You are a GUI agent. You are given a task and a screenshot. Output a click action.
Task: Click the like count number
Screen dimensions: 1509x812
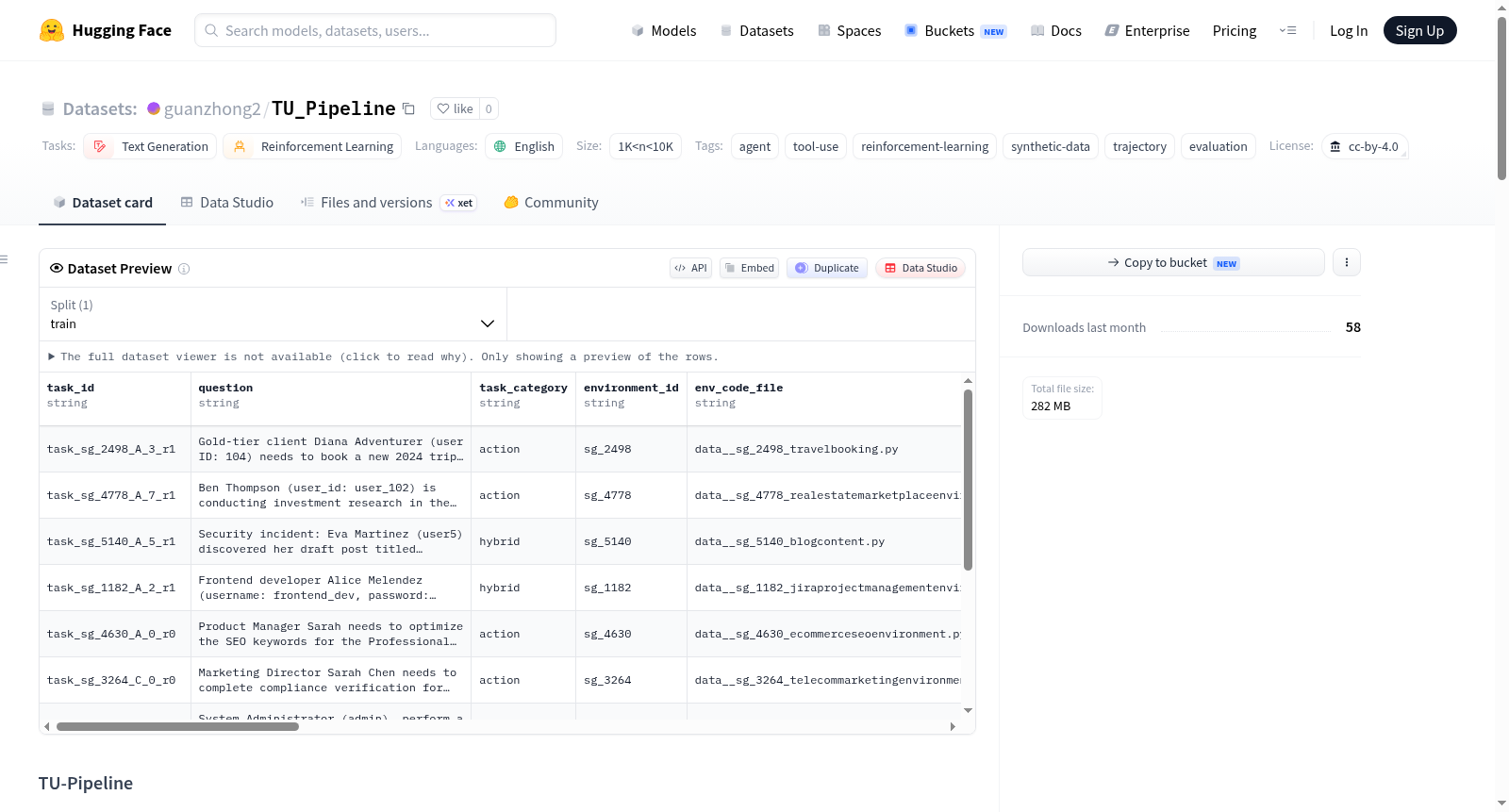[x=489, y=108]
